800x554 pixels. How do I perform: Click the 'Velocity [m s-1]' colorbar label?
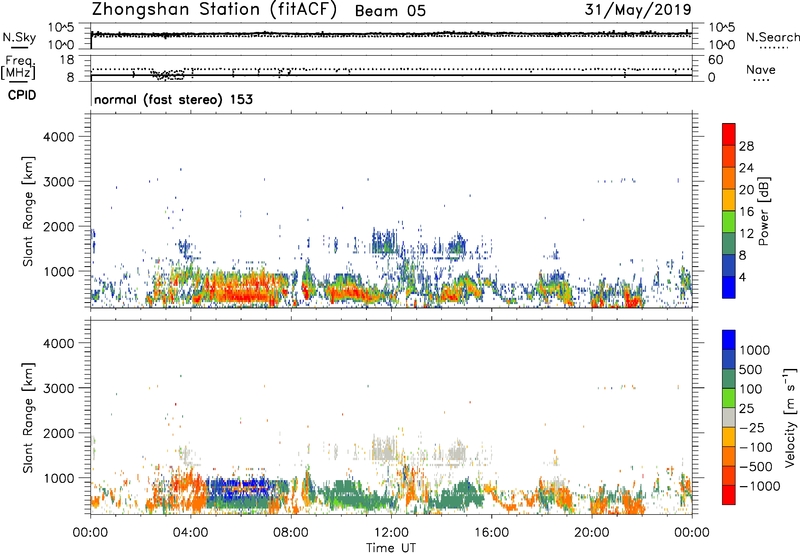(790, 417)
